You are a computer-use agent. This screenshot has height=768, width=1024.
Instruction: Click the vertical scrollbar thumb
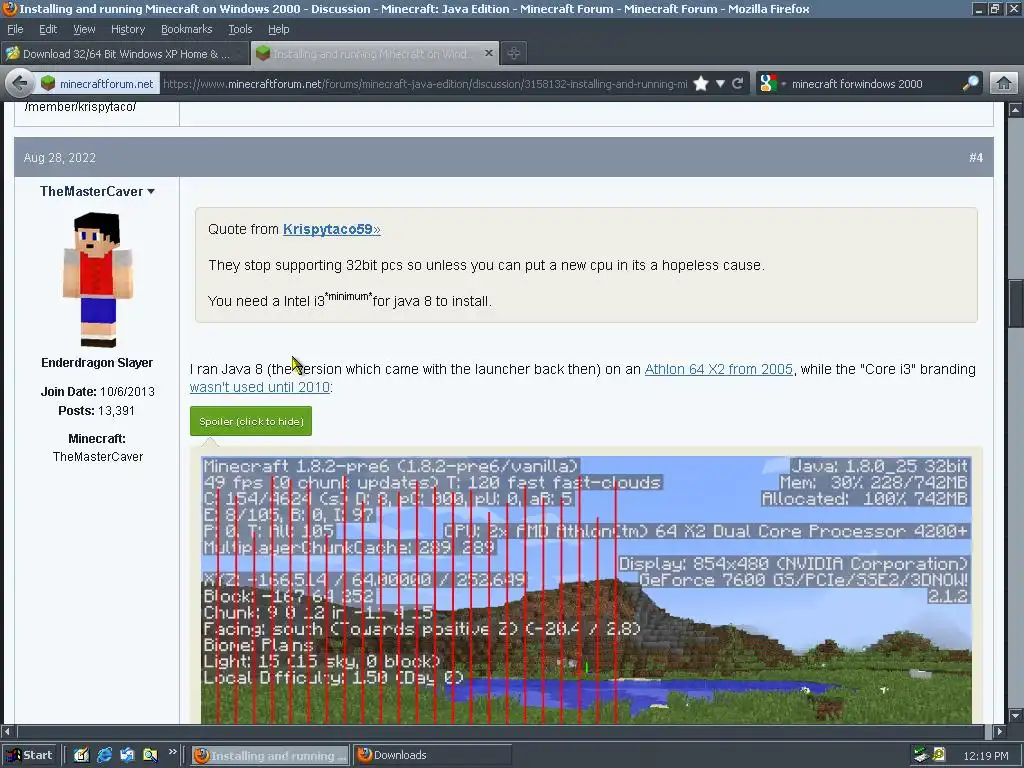[1015, 304]
